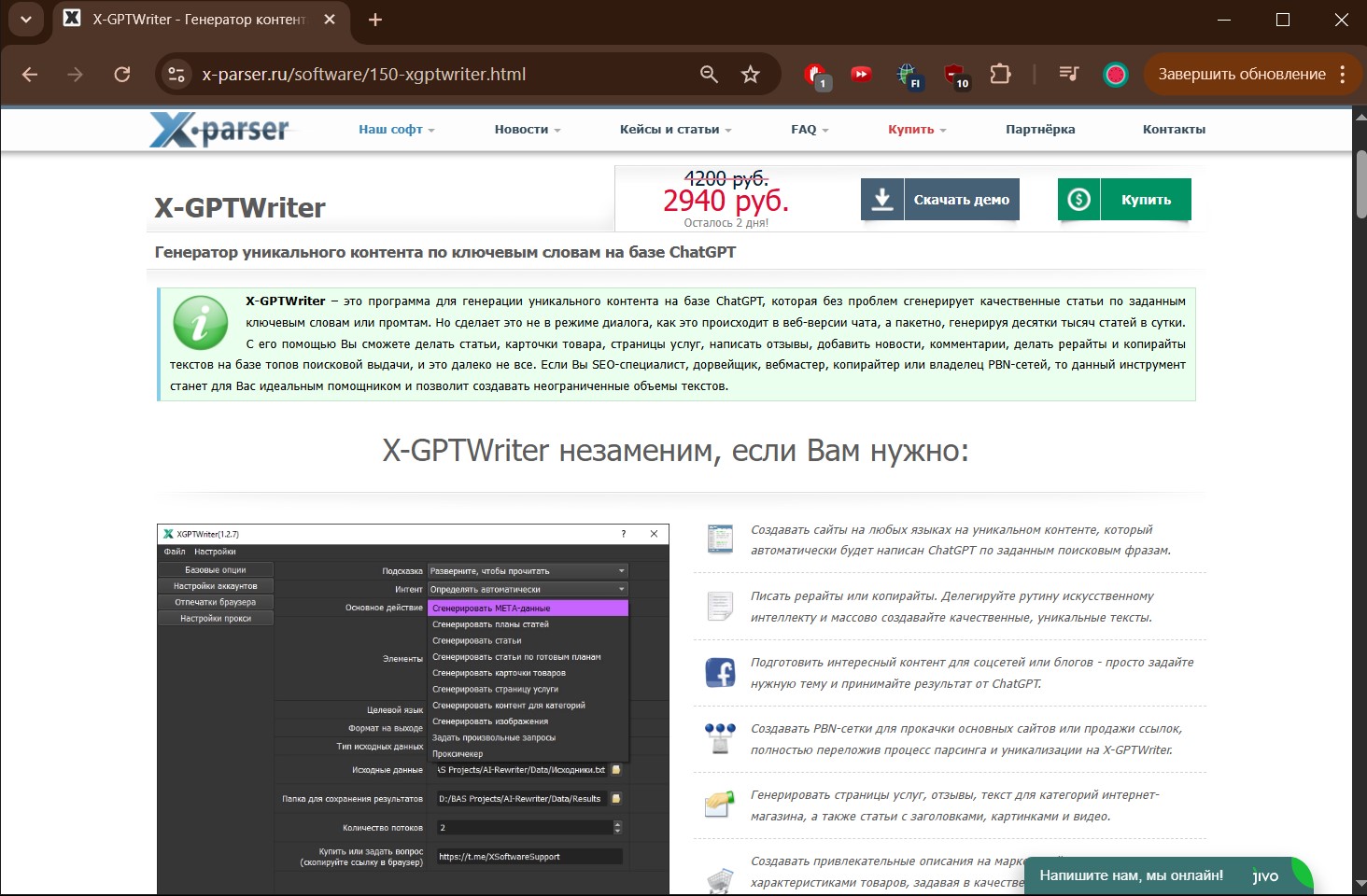The height and width of the screenshot is (896, 1367).
Task: Open the Контакты menu item
Action: [1174, 130]
